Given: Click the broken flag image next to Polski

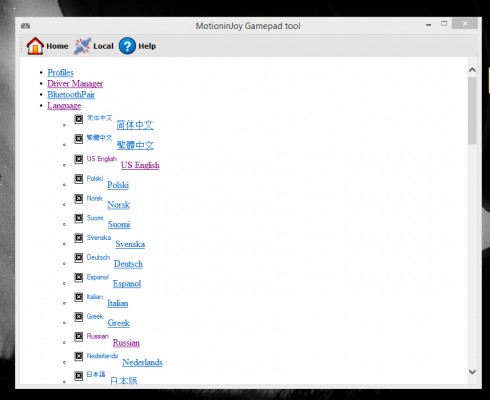Looking at the screenshot, I should (x=78, y=179).
